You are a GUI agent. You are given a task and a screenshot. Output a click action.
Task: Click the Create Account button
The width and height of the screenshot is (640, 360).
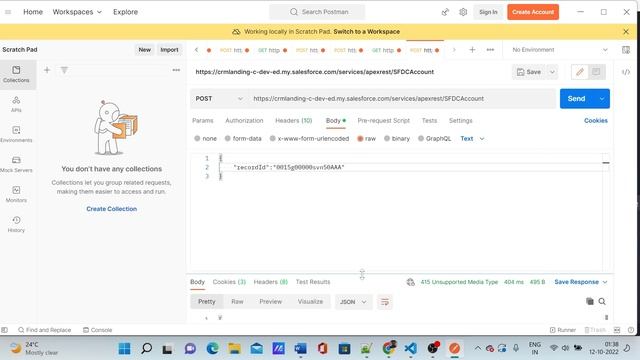(x=533, y=12)
